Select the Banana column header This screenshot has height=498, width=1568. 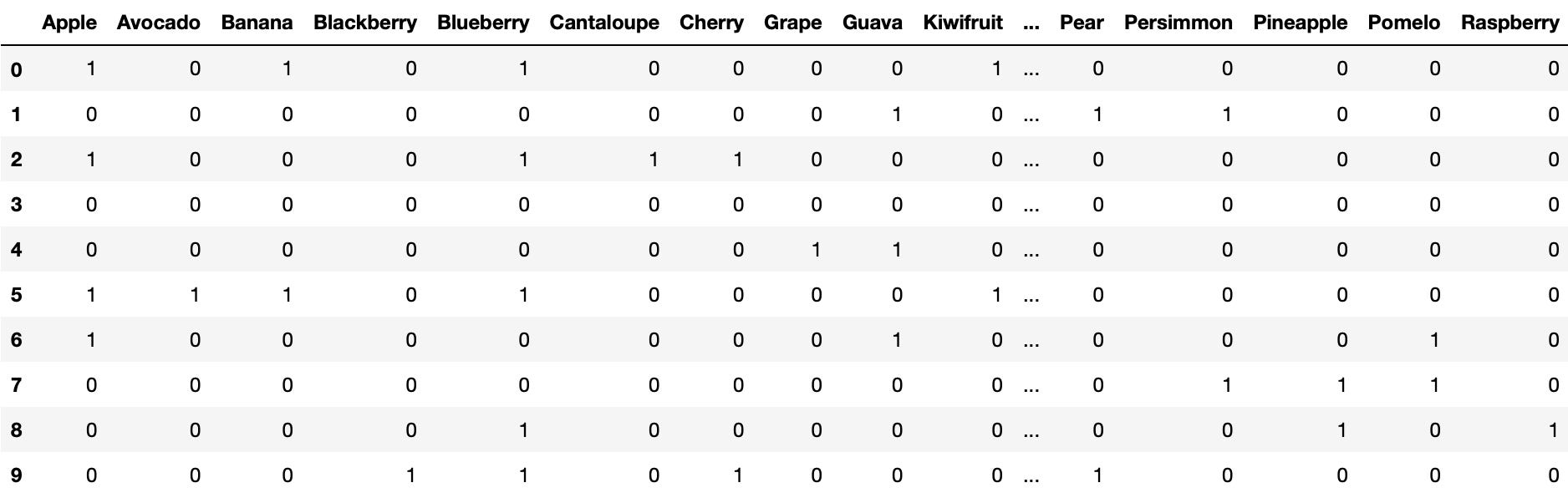(257, 23)
